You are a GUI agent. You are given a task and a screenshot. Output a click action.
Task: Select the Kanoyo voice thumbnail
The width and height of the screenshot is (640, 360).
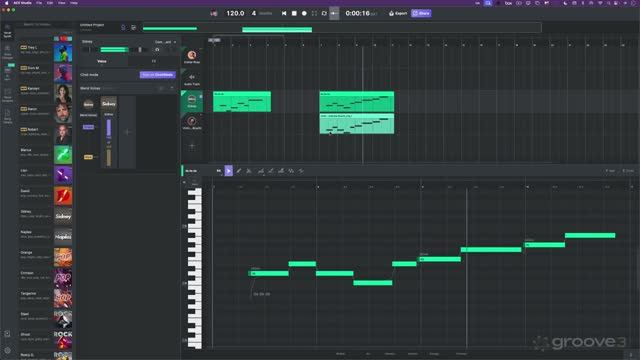pyautogui.click(x=63, y=94)
